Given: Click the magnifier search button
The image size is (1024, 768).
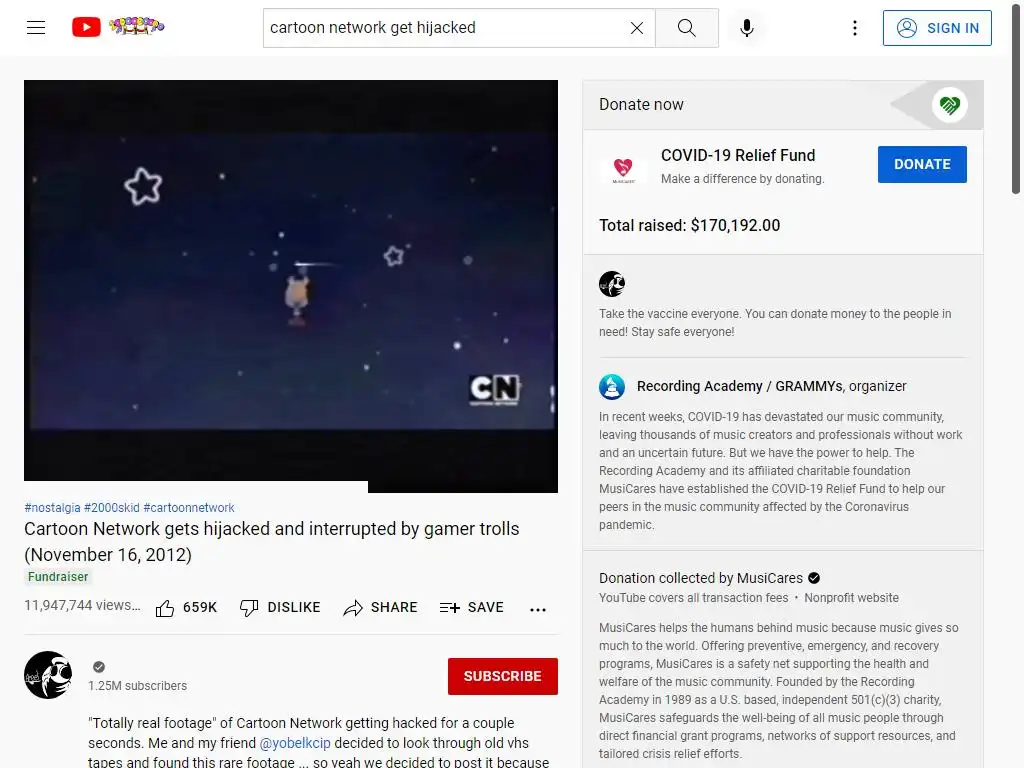Looking at the screenshot, I should tap(686, 27).
